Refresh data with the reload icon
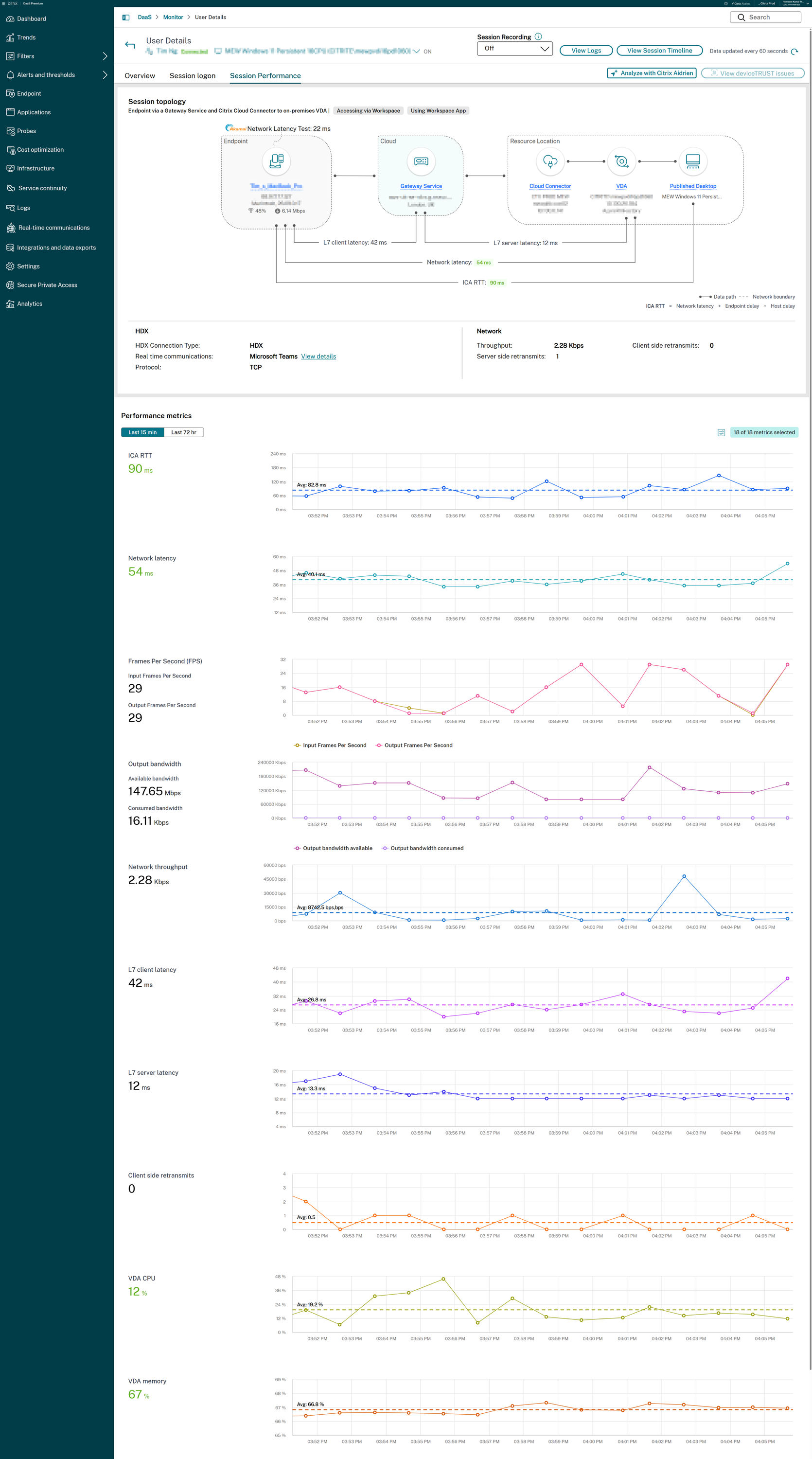This screenshot has height=1459, width=812. pos(794,51)
